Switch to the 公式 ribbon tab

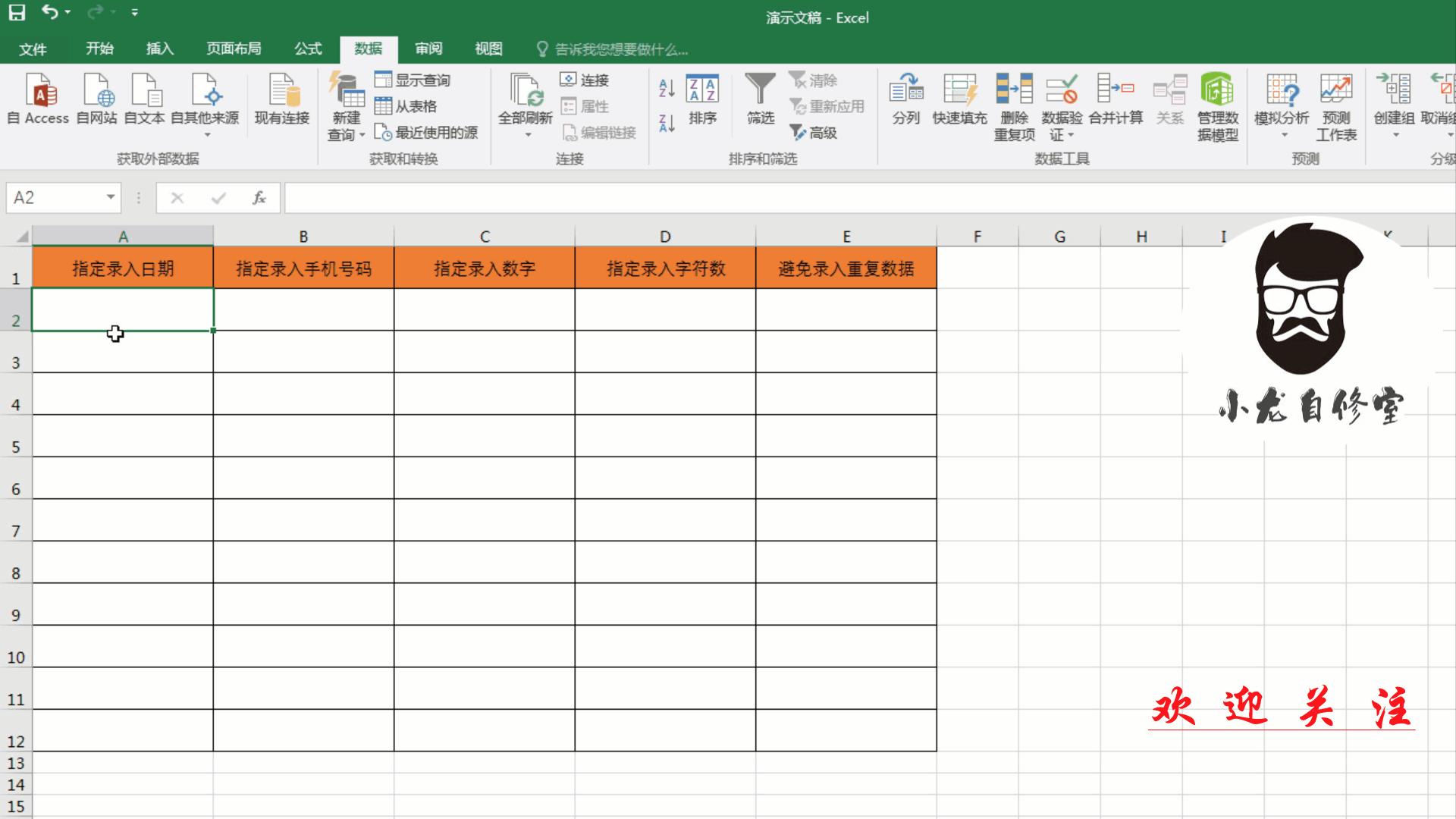308,49
